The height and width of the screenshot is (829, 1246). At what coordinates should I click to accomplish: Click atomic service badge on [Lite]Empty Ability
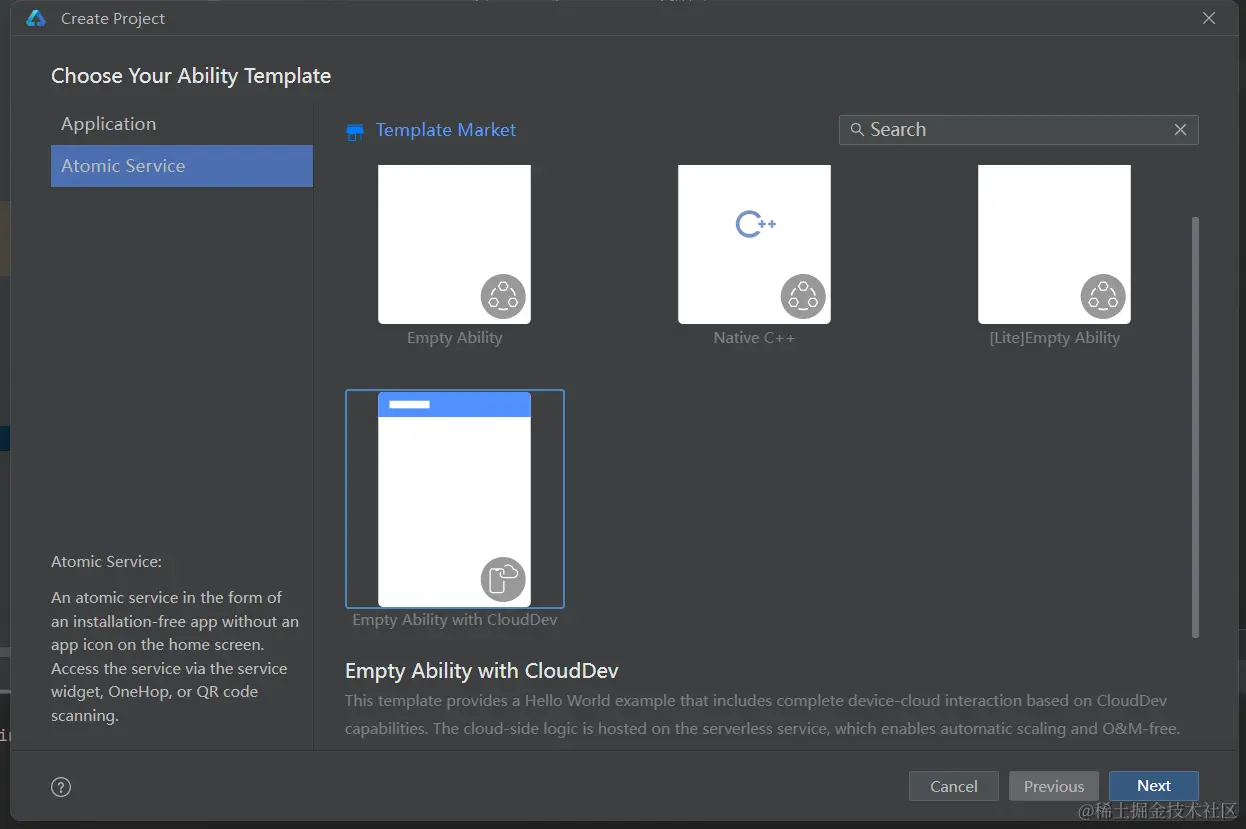[1103, 296]
